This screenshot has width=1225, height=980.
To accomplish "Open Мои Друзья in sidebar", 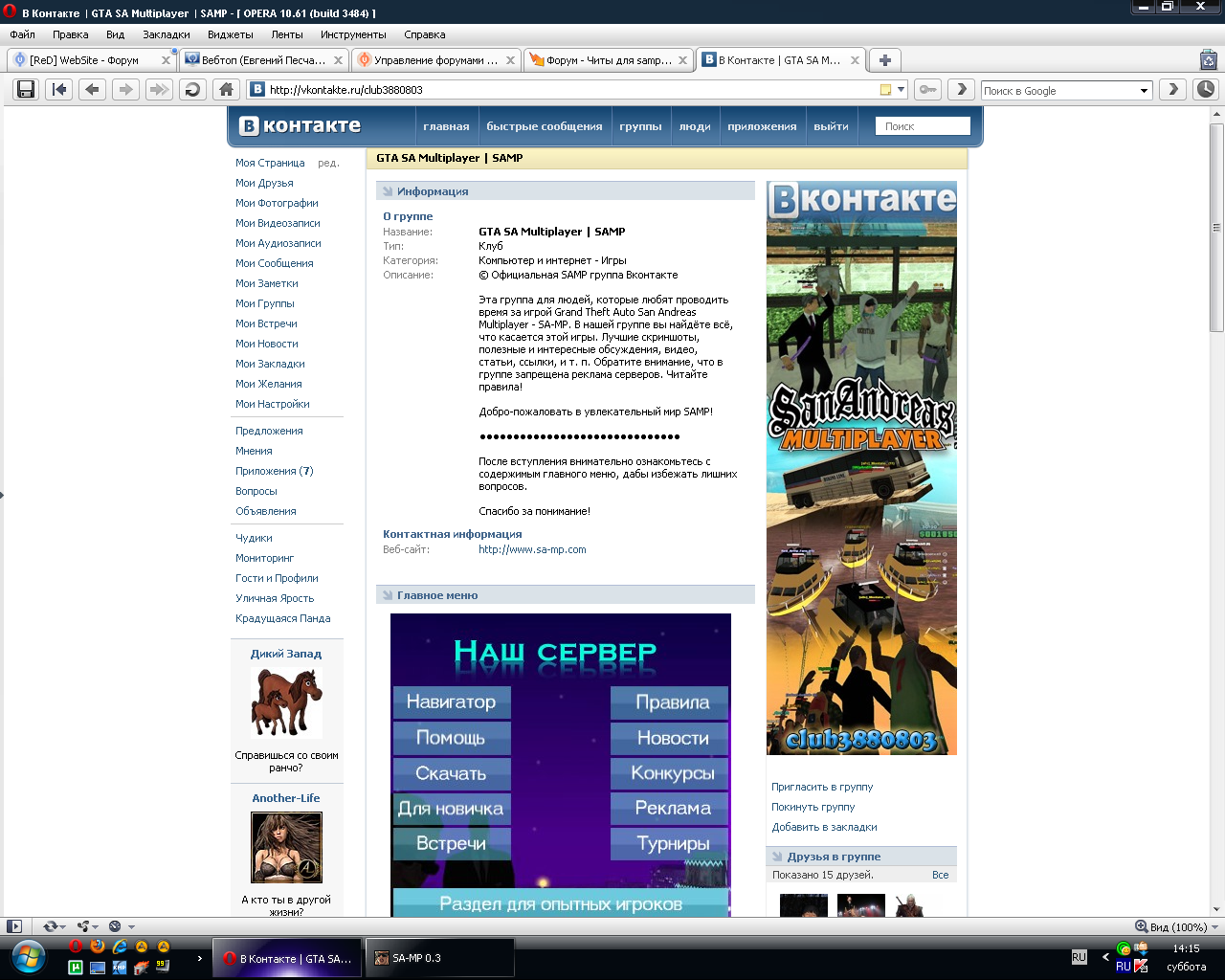I will (x=264, y=183).
